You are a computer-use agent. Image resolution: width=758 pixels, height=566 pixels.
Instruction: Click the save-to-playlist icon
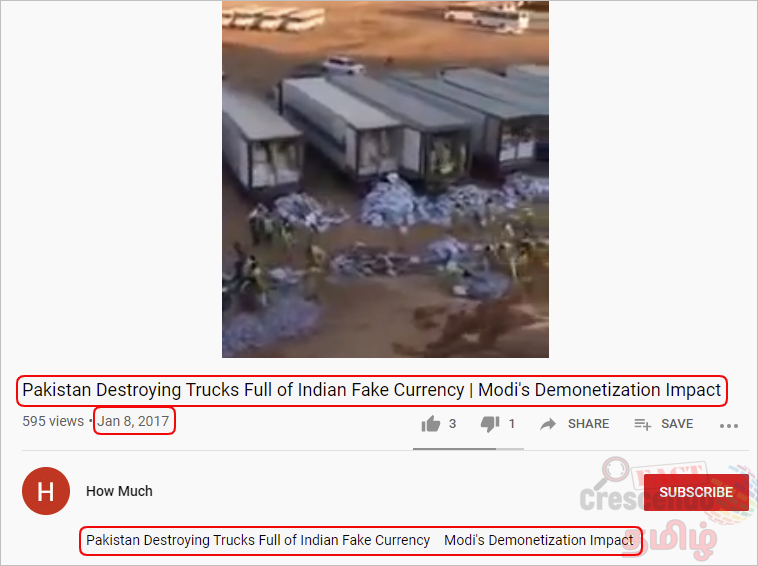pos(642,424)
